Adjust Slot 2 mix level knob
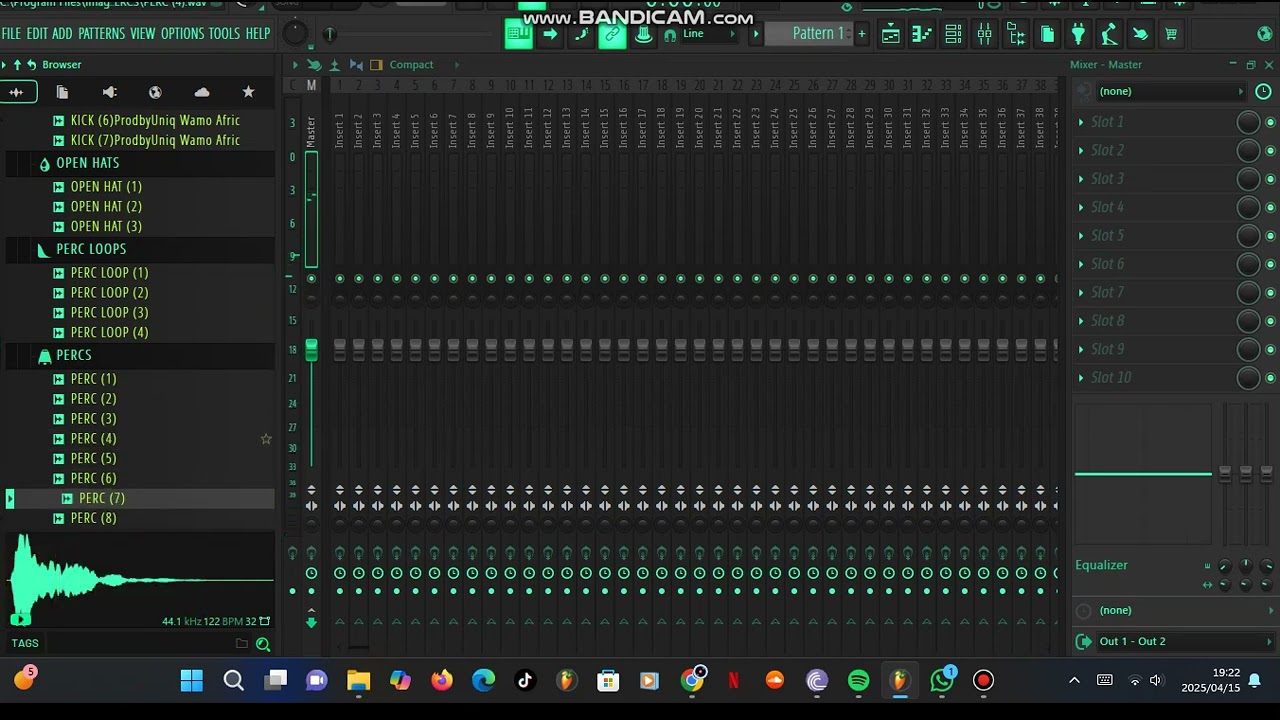The image size is (1280, 720). point(1248,151)
